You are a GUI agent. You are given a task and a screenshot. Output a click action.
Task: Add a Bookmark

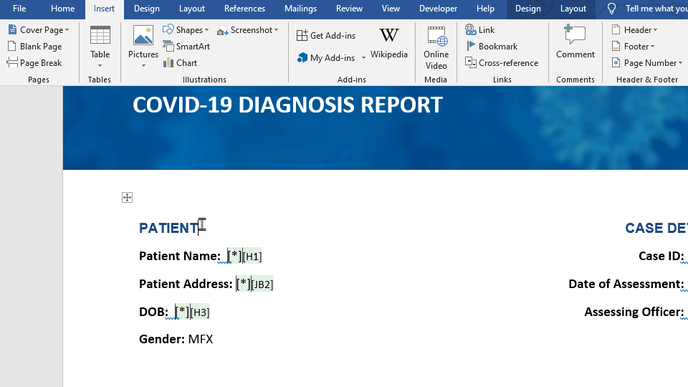pyautogui.click(x=491, y=47)
